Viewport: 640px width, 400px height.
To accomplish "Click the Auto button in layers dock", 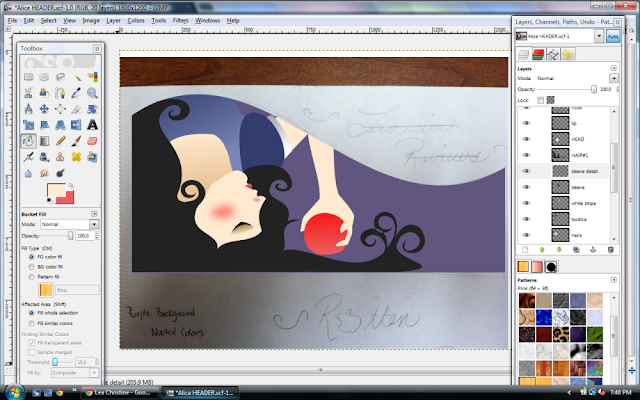I will coord(613,36).
